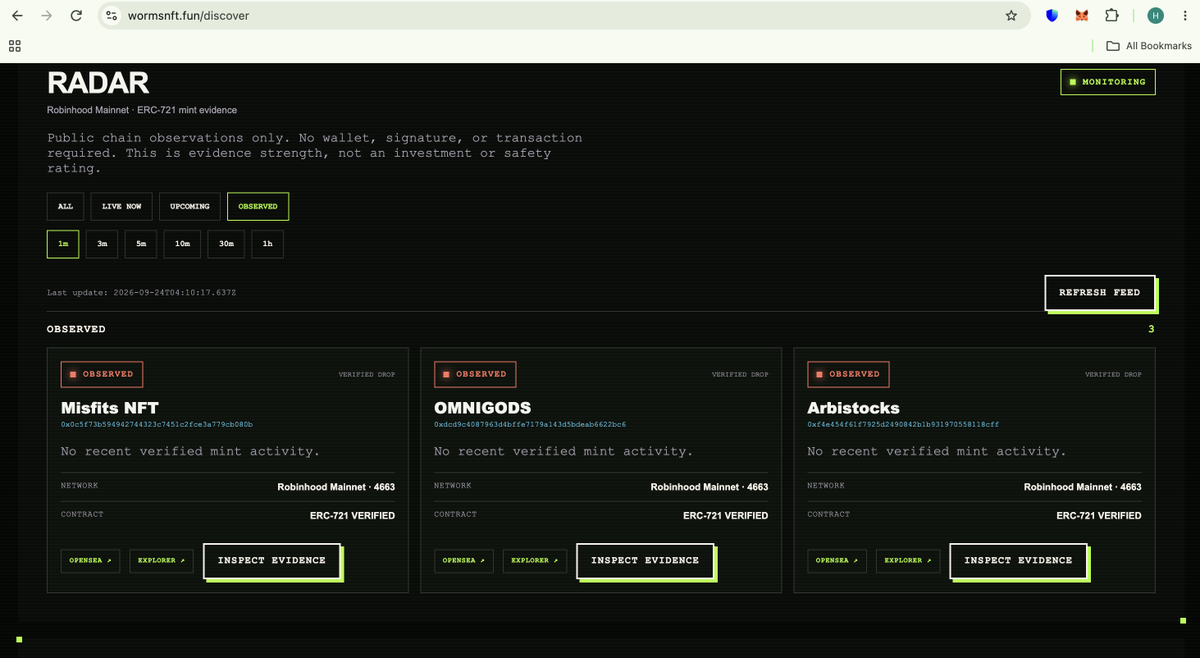Click VERIFIED DROP label on OMNIGODS card

point(740,374)
